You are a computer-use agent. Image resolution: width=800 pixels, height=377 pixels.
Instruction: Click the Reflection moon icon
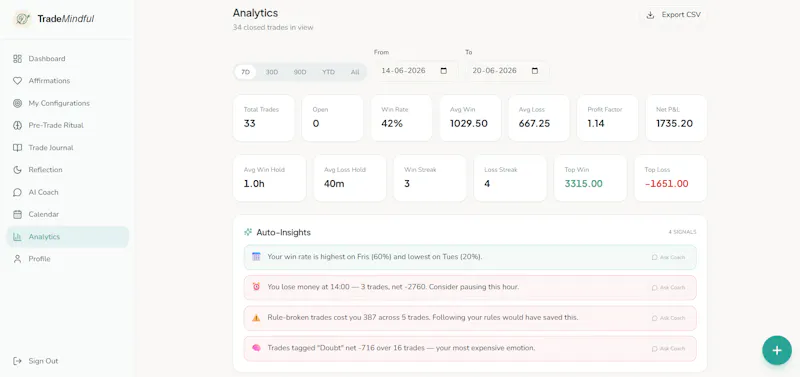coord(17,169)
